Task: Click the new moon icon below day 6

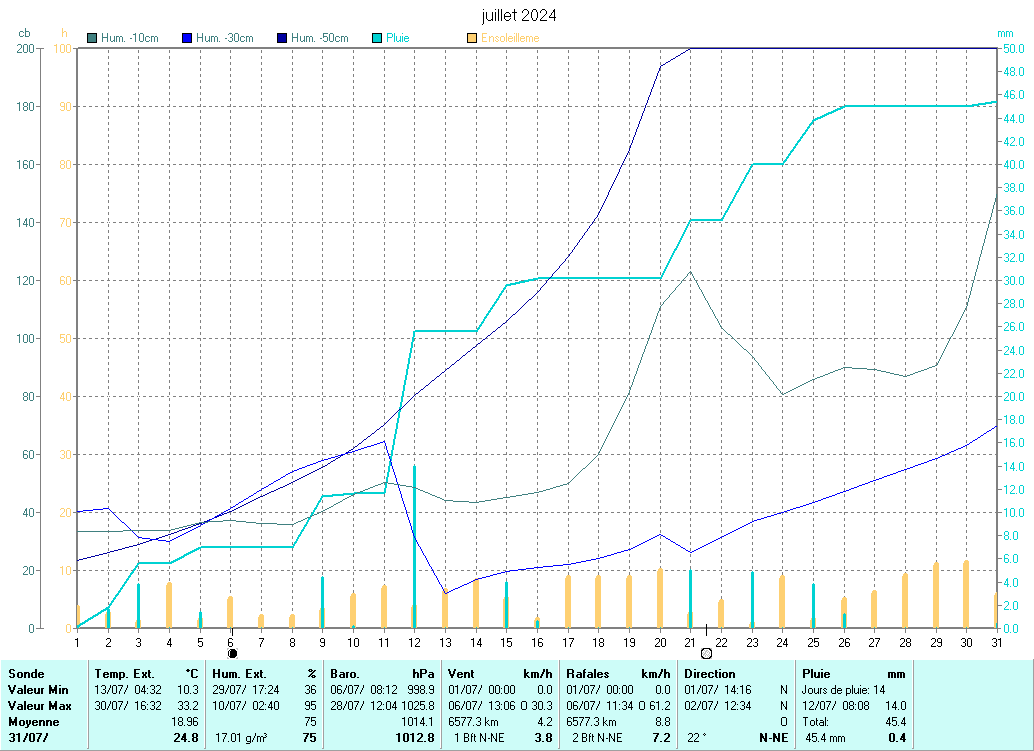Action: (232, 653)
